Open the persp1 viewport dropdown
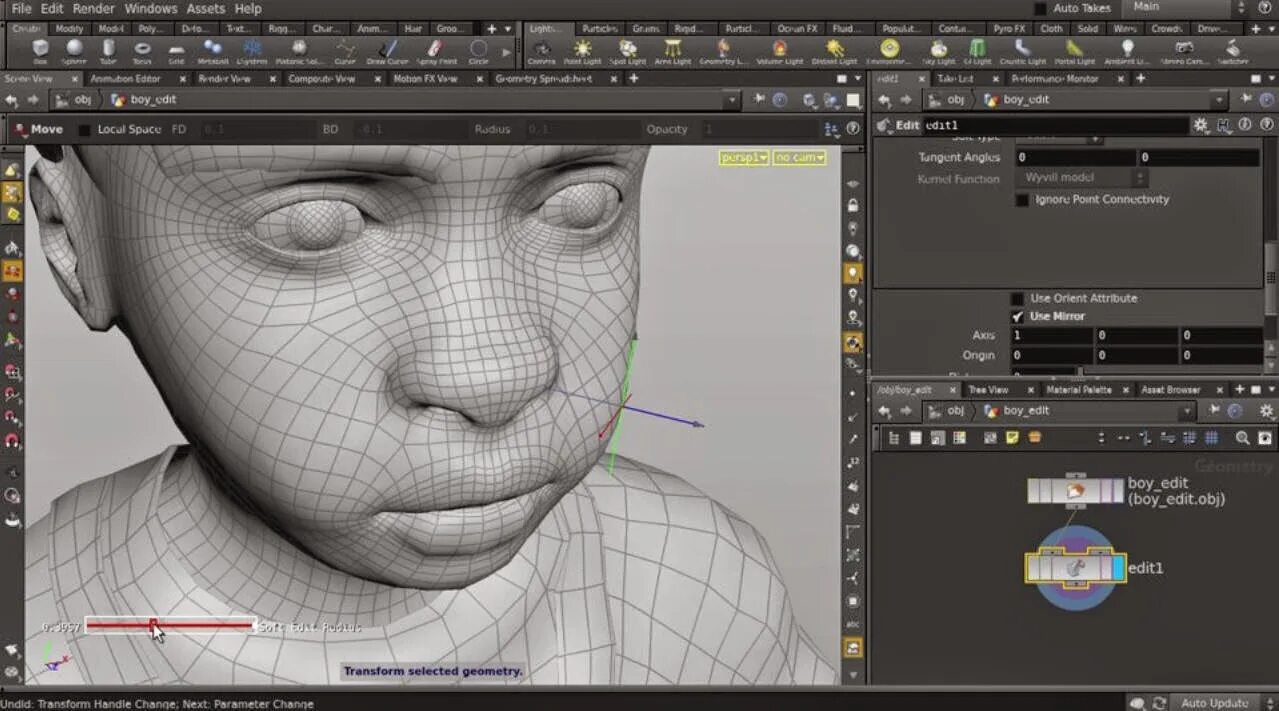The width and height of the screenshot is (1279, 711). [x=744, y=158]
